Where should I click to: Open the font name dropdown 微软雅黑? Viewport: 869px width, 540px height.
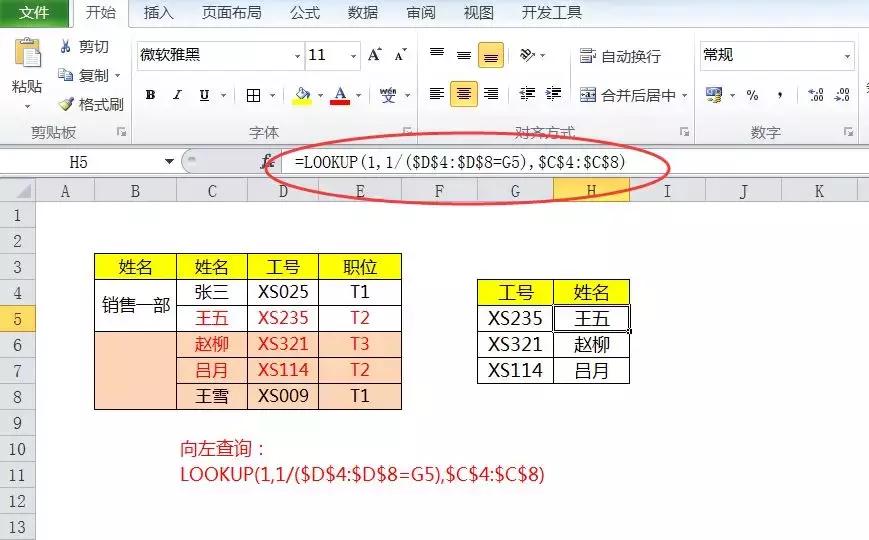[x=297, y=55]
